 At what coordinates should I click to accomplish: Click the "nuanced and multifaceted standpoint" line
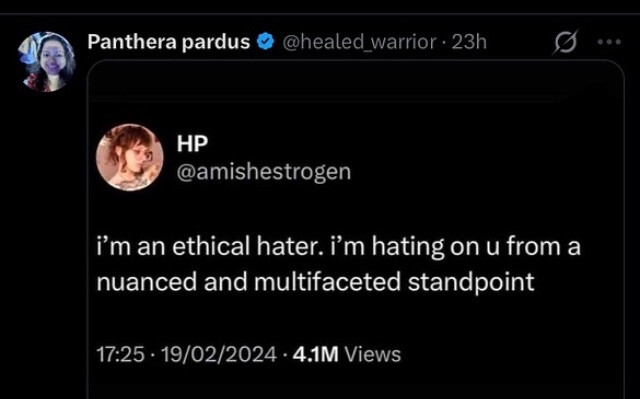tap(316, 282)
